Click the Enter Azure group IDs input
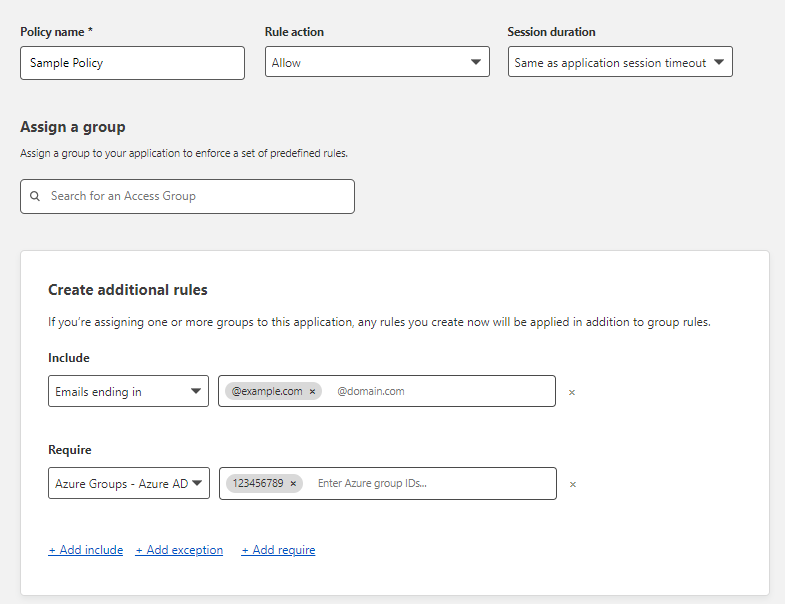 (433, 483)
